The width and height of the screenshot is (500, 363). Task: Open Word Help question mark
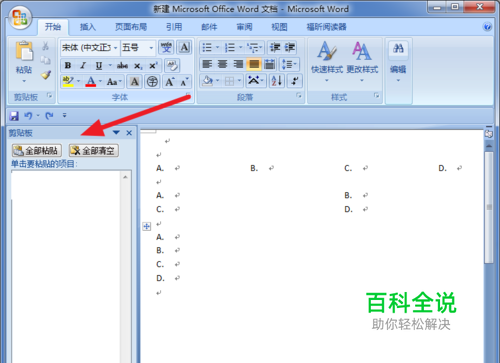[x=487, y=27]
